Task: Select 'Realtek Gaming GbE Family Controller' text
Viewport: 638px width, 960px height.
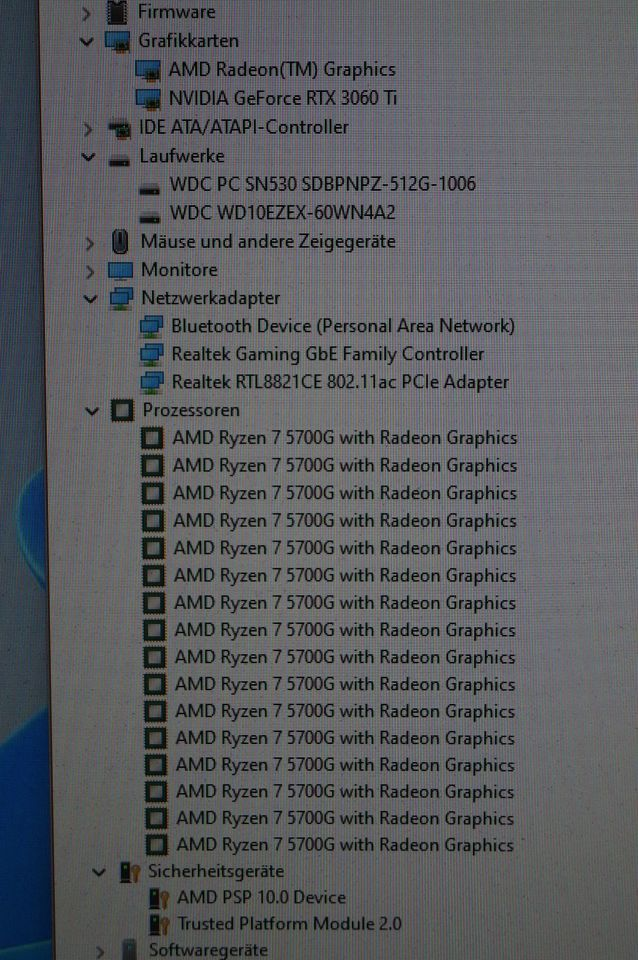Action: pos(328,354)
